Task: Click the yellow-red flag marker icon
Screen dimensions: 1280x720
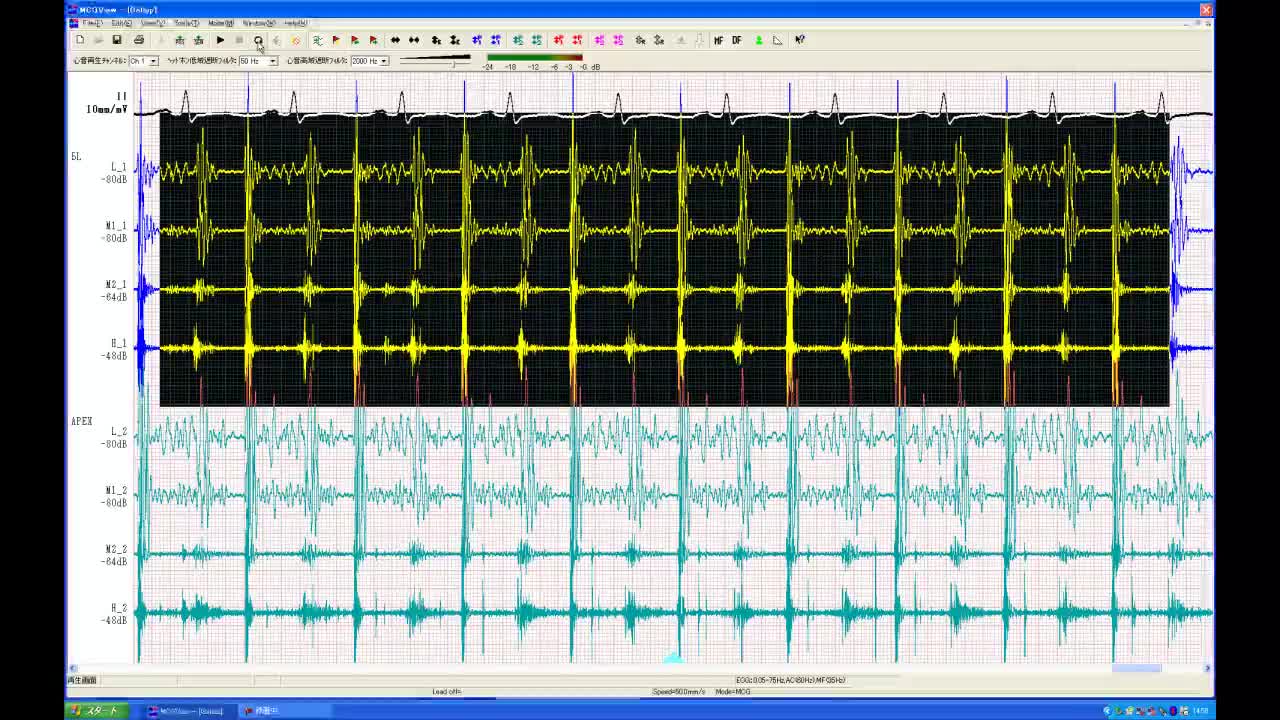Action: (335, 40)
